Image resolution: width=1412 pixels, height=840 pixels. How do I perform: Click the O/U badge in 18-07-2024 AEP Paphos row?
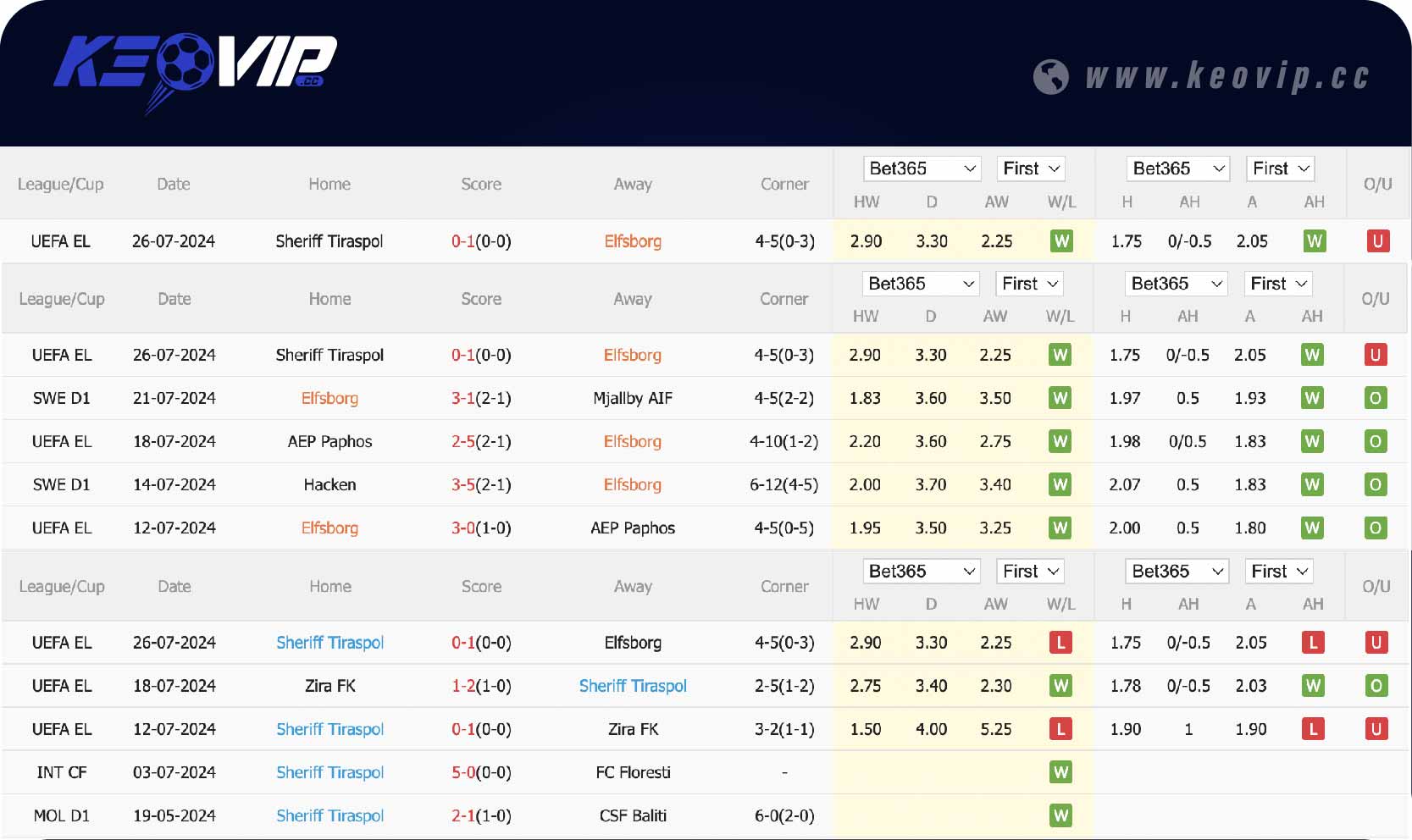(x=1375, y=441)
